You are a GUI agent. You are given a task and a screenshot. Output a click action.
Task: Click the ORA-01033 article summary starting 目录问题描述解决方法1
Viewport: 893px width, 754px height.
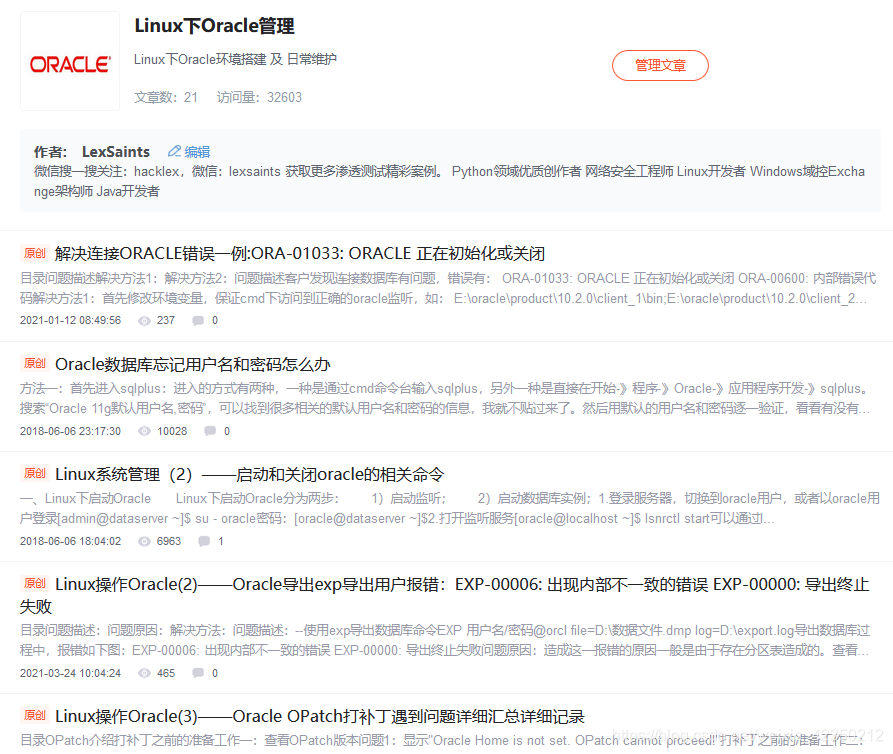coord(448,288)
